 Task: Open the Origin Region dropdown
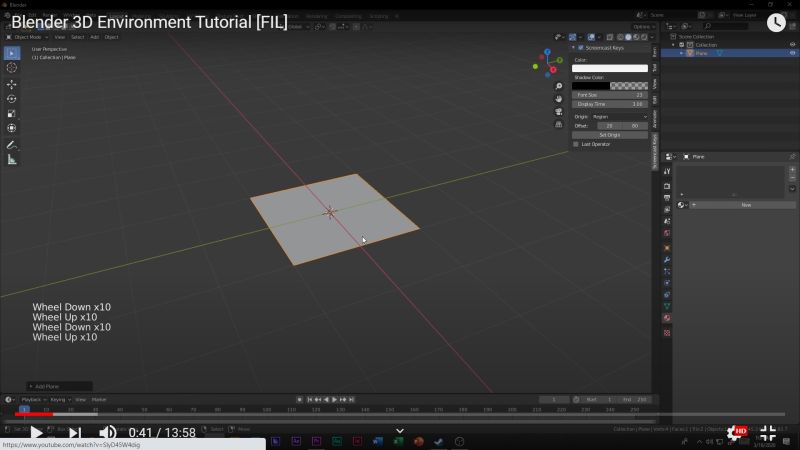(619, 117)
